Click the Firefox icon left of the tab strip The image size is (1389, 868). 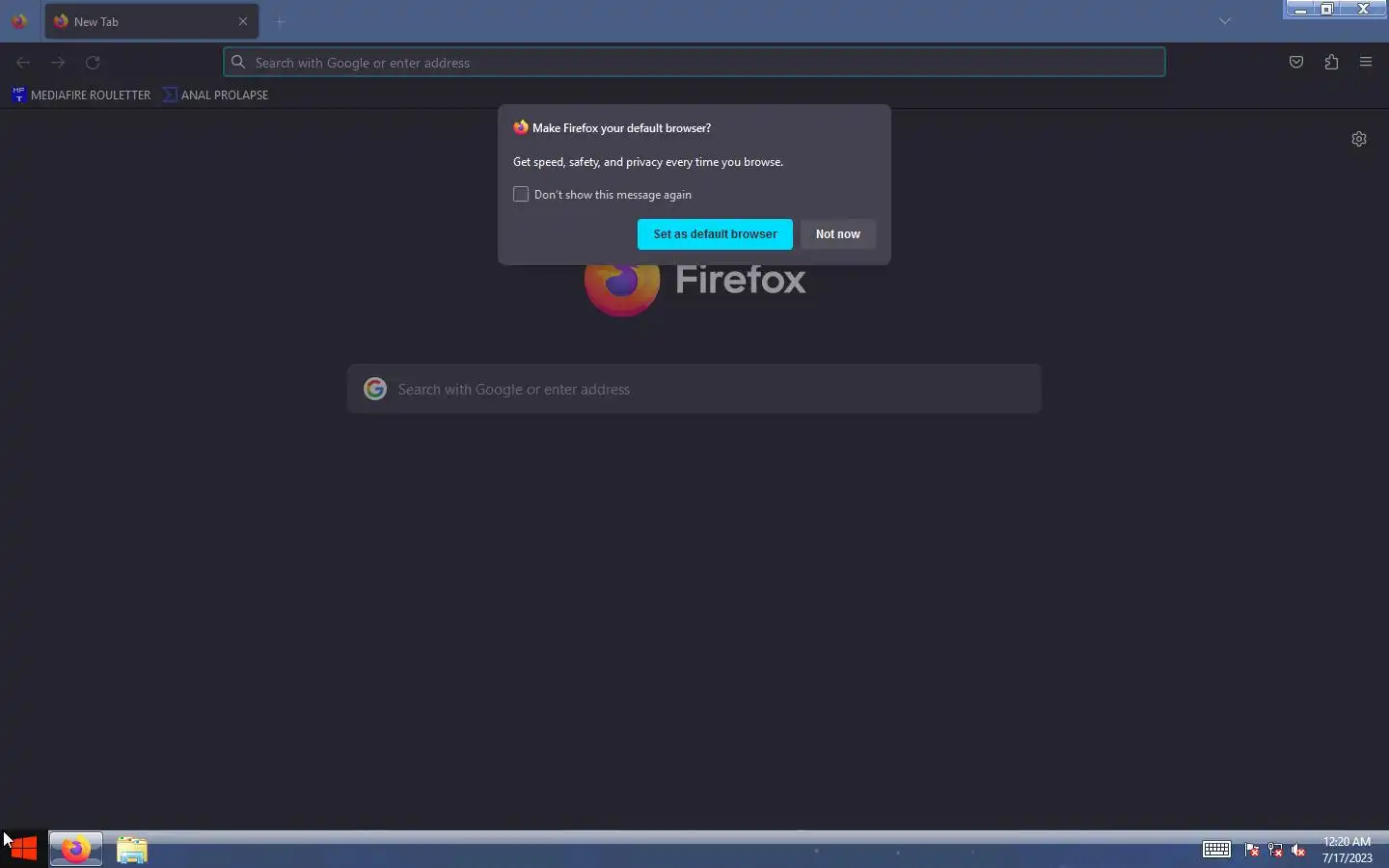point(19,21)
